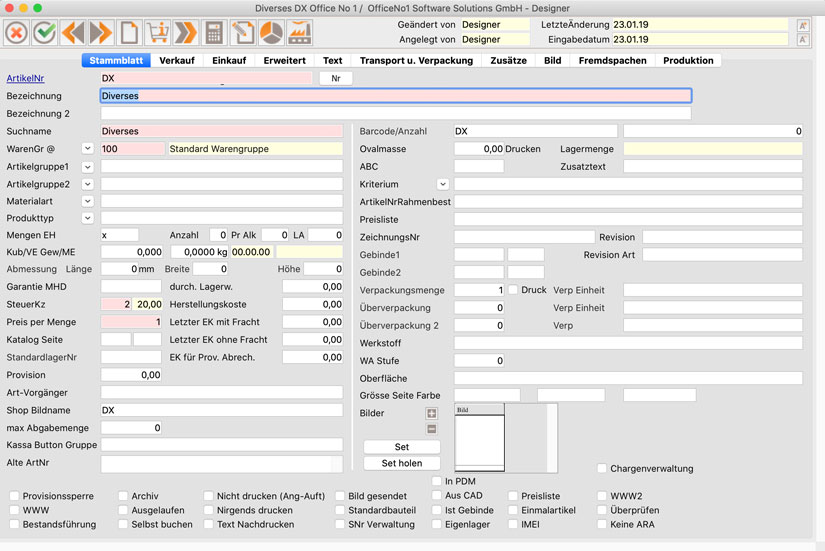This screenshot has height=551, width=825.
Task: Switch to the Verkauf tab
Action: click(x=177, y=61)
